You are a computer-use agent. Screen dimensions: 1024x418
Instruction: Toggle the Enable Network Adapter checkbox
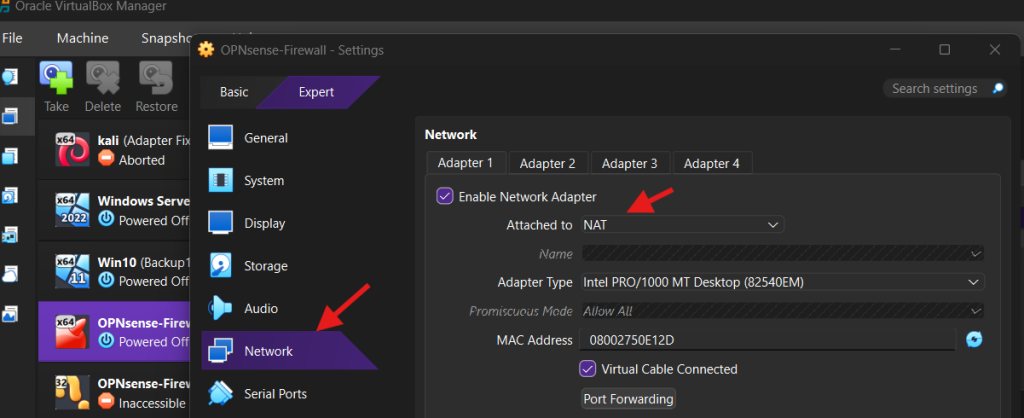[445, 197]
